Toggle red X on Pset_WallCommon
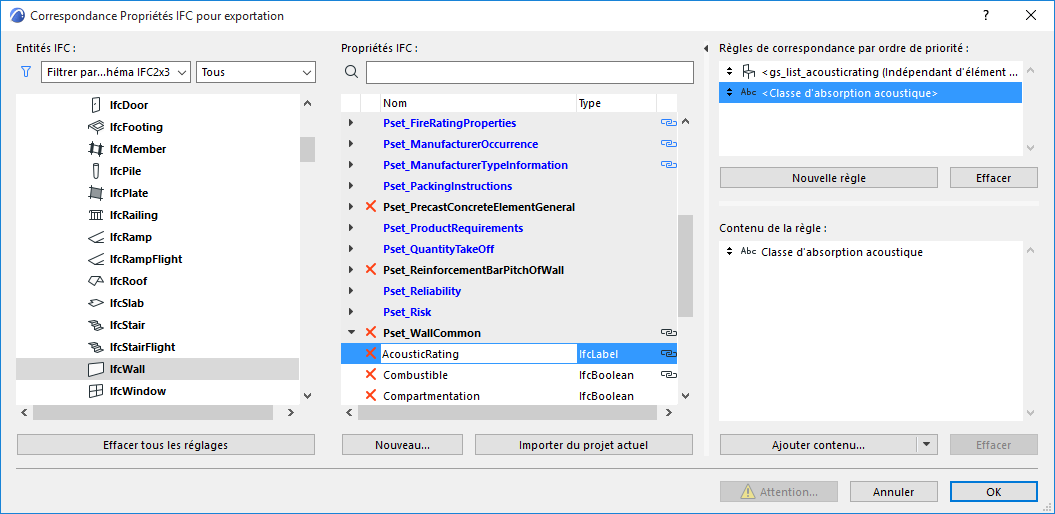1055x514 pixels. (x=370, y=332)
